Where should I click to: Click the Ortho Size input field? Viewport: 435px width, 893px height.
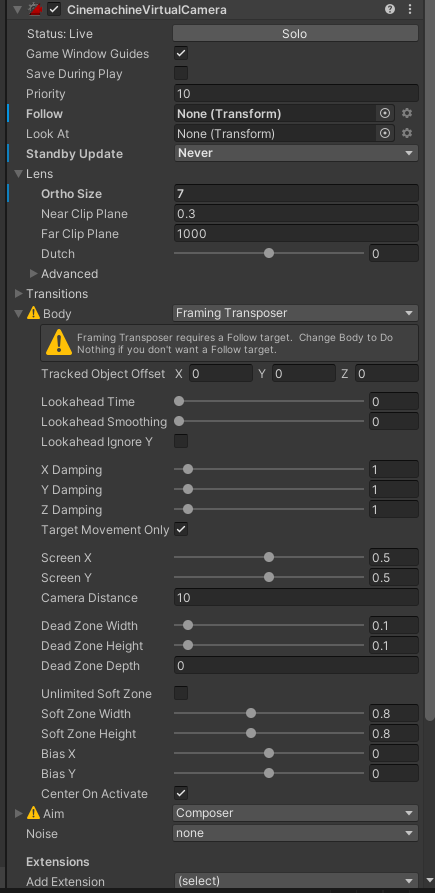(x=296, y=194)
